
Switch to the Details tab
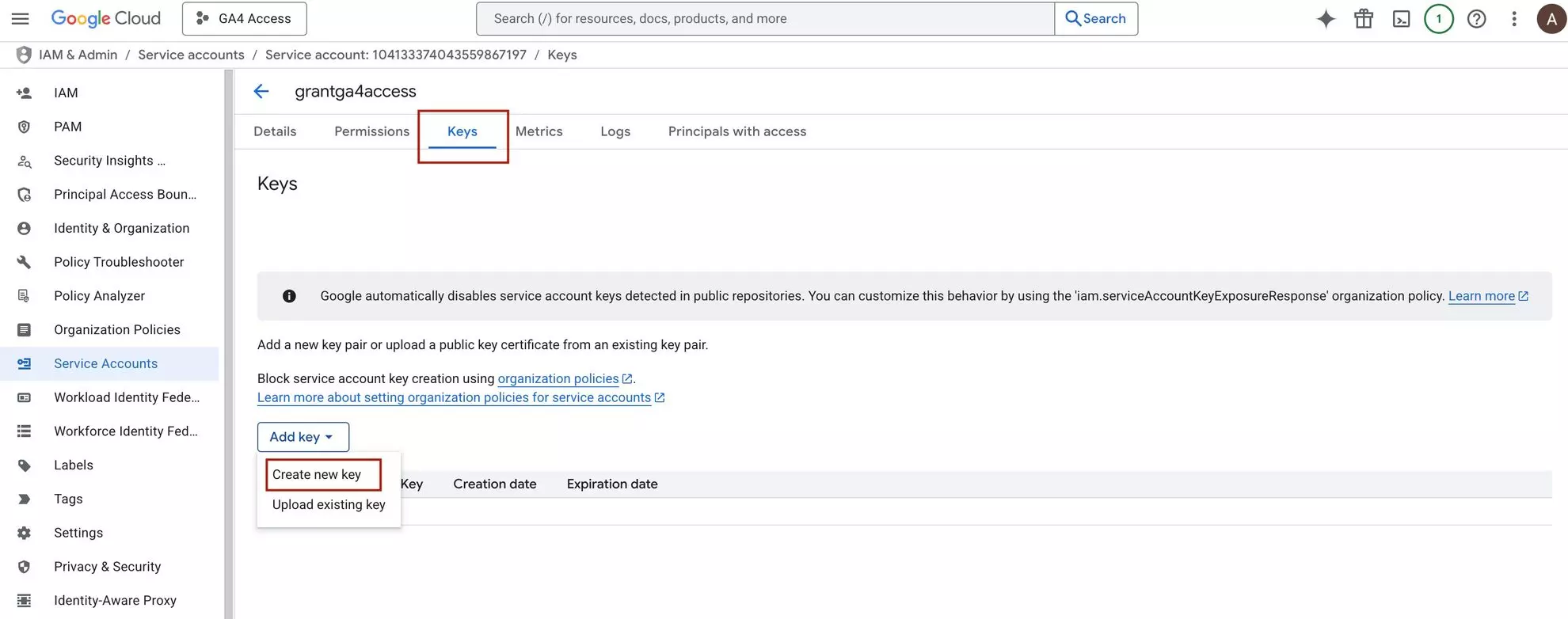(275, 131)
